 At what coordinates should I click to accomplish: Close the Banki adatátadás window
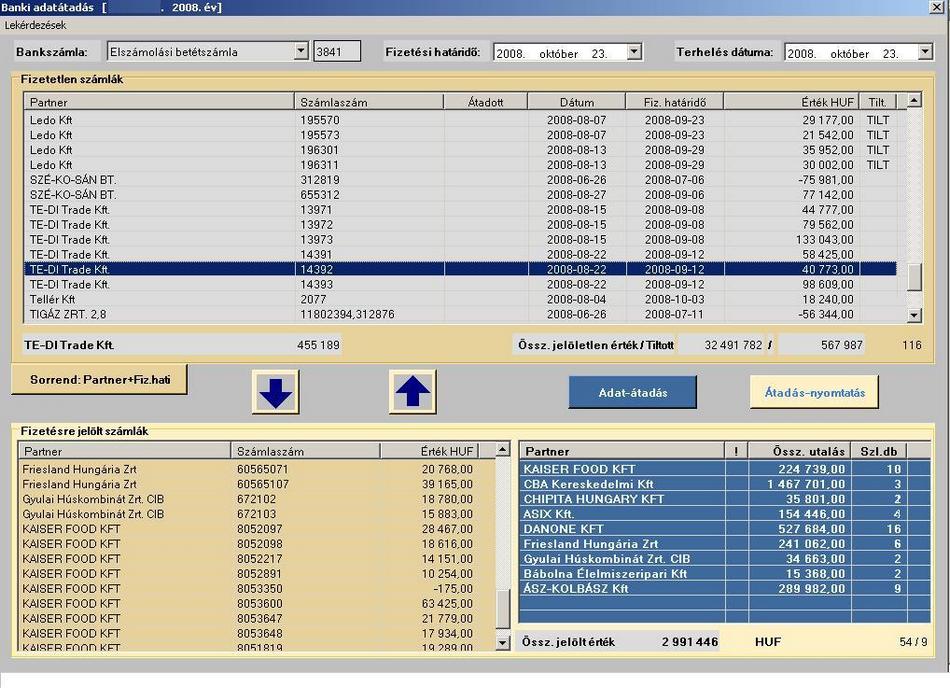click(x=937, y=7)
